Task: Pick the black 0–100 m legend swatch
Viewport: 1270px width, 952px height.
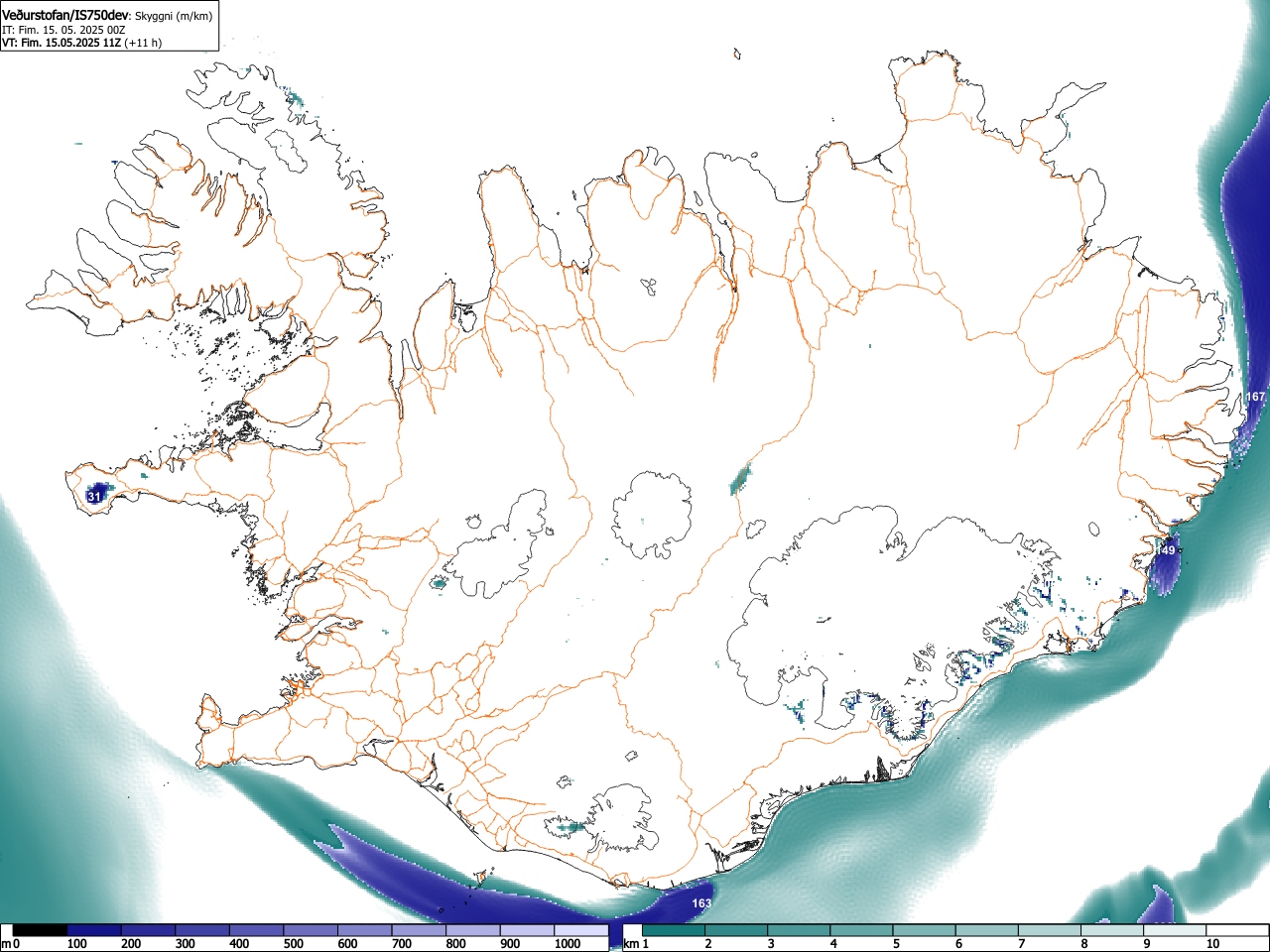Action: (x=40, y=930)
